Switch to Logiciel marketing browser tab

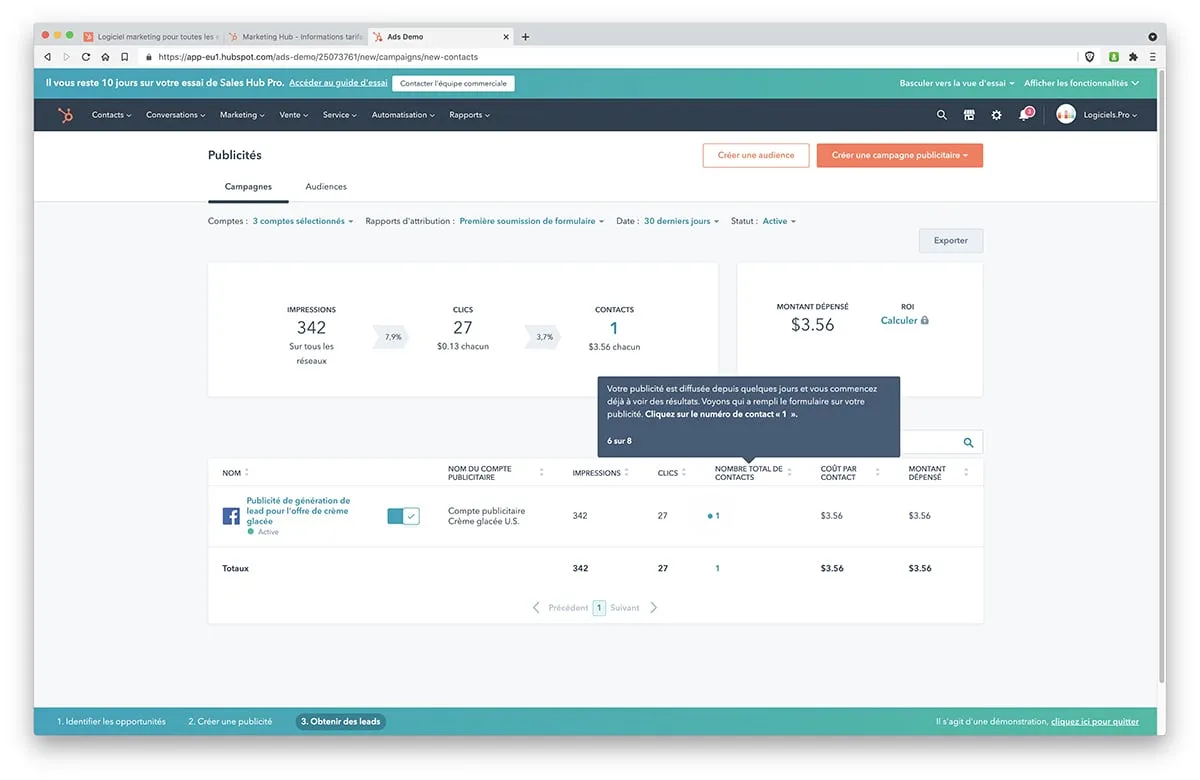tap(150, 37)
